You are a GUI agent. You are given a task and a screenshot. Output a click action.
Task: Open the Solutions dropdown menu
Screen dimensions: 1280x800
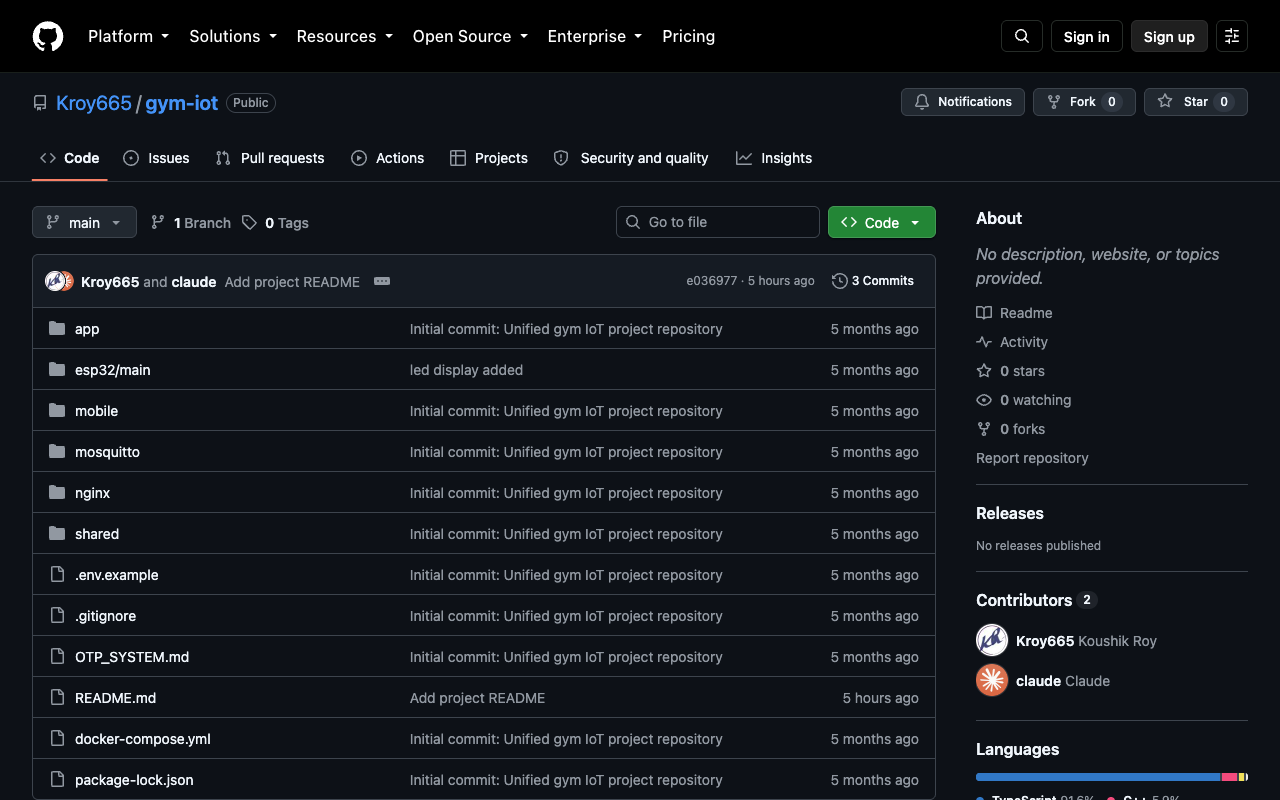pos(233,36)
